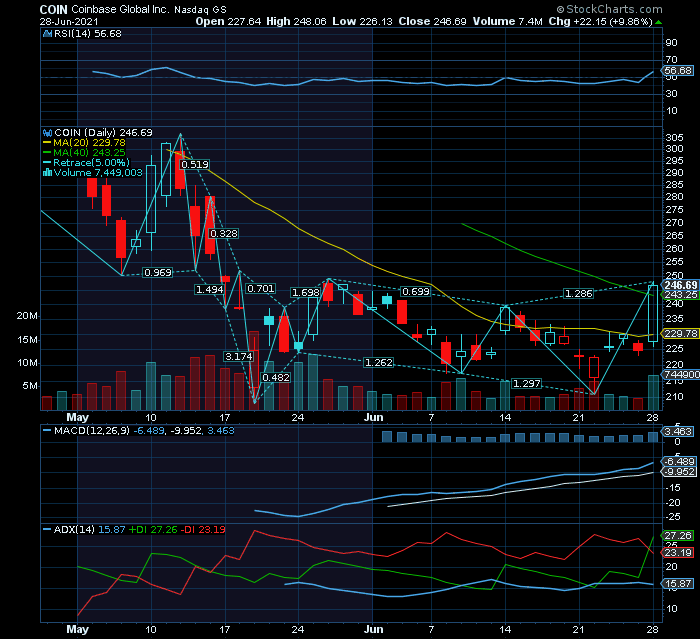This screenshot has width=700, height=639.
Task: Click the -6.489 MACD axis tag
Action: pos(679,462)
